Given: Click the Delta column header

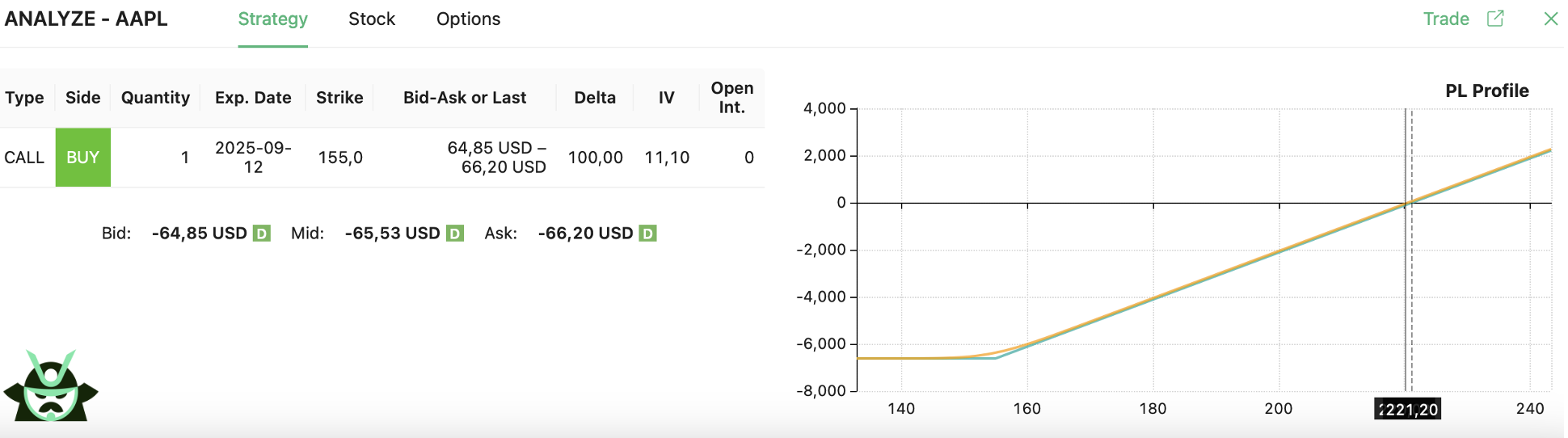Looking at the screenshot, I should (595, 98).
